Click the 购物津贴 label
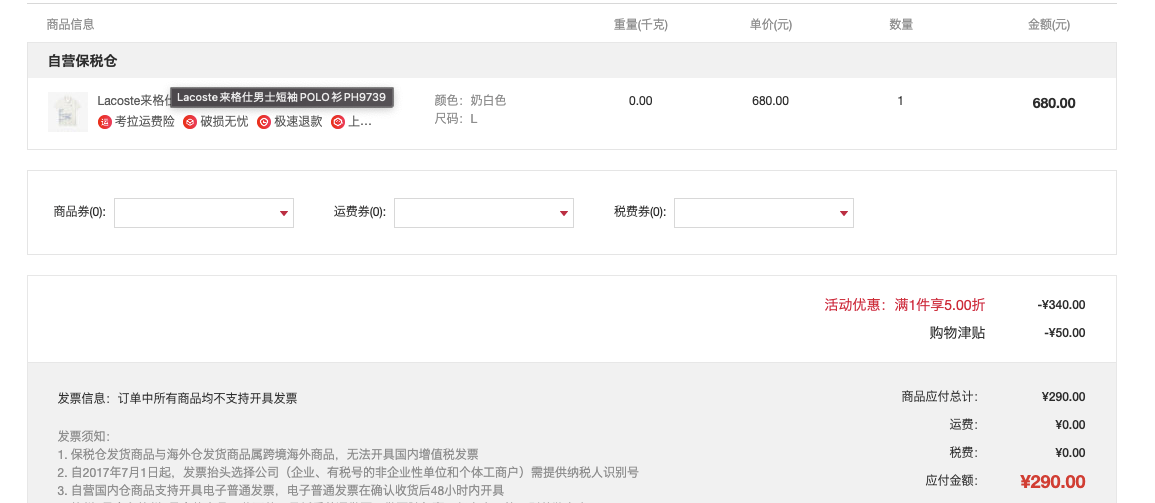The height and width of the screenshot is (503, 1155). tap(958, 333)
